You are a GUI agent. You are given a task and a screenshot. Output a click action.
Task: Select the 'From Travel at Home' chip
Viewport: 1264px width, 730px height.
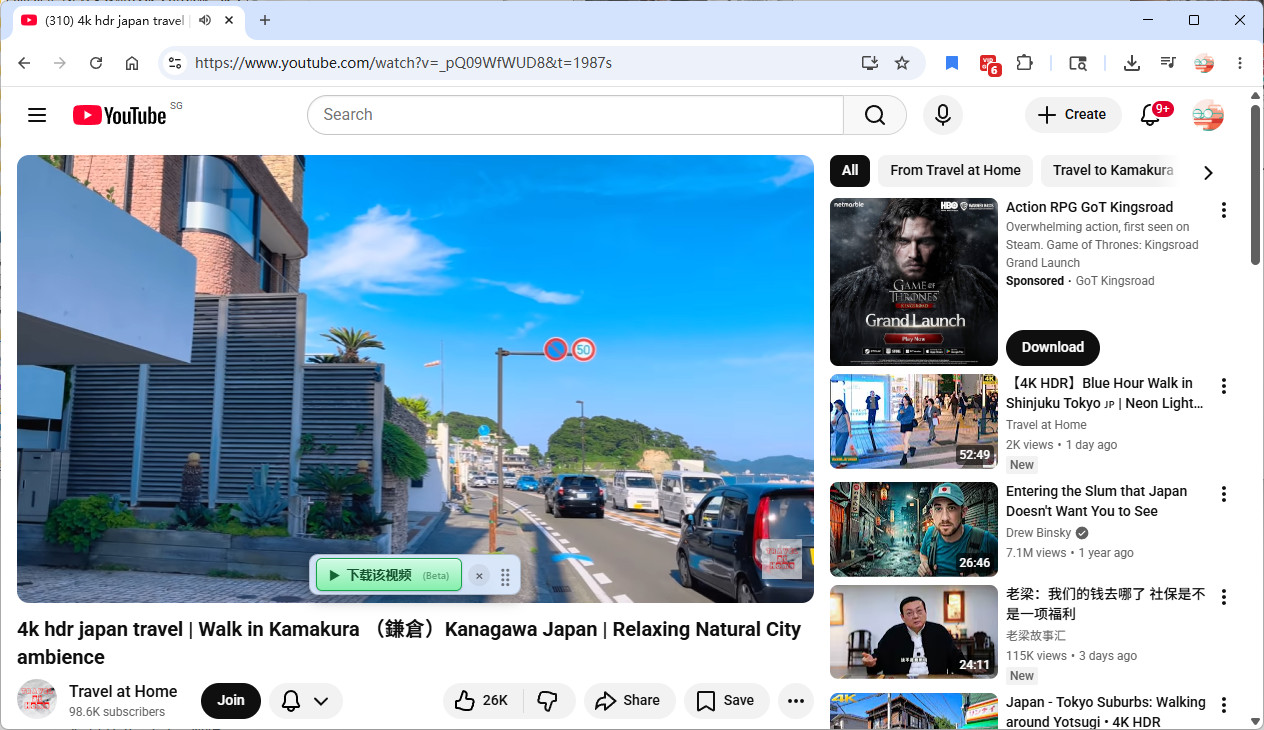click(955, 170)
